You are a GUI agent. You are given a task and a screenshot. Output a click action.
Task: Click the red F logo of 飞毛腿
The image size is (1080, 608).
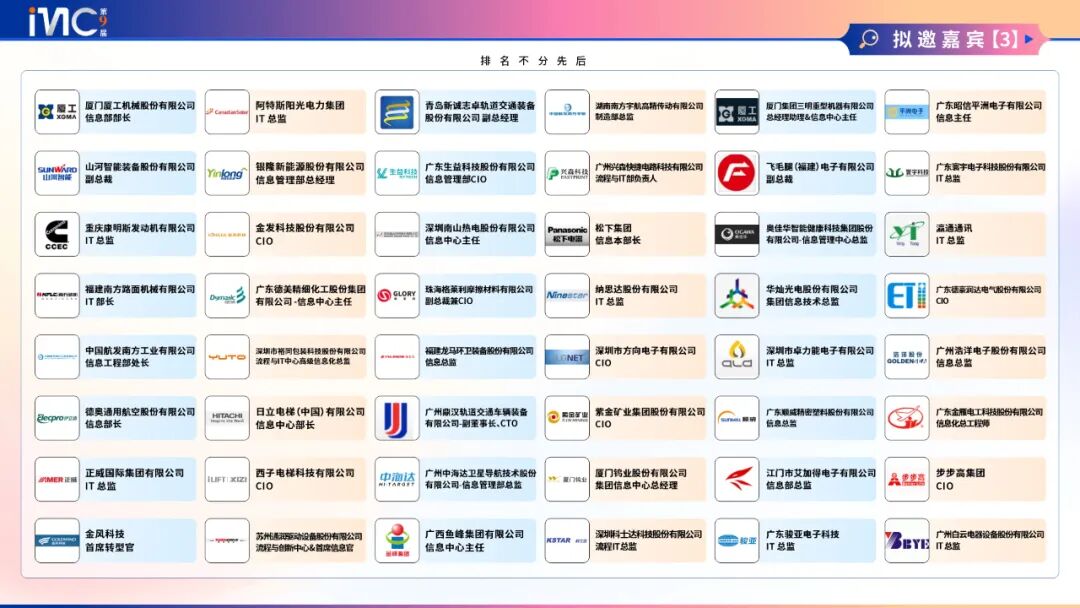(x=736, y=173)
